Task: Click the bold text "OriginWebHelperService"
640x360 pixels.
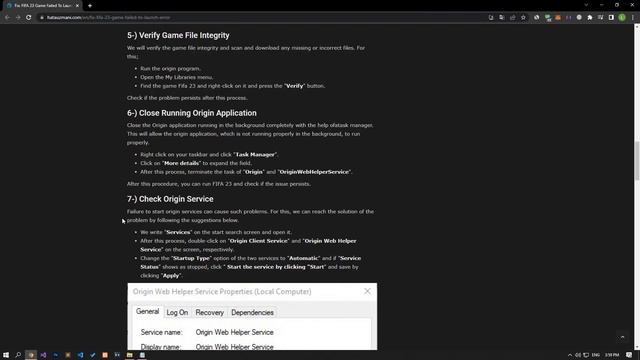Action: pos(314,172)
